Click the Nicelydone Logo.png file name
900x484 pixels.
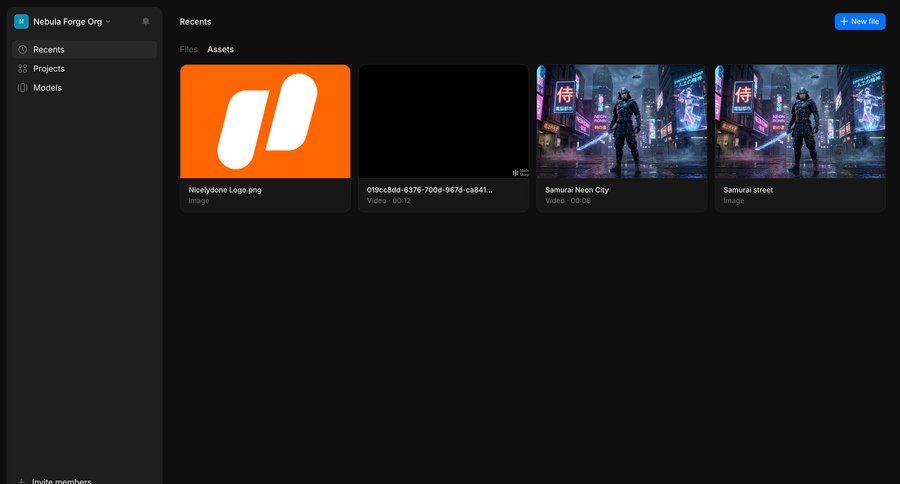coord(225,189)
